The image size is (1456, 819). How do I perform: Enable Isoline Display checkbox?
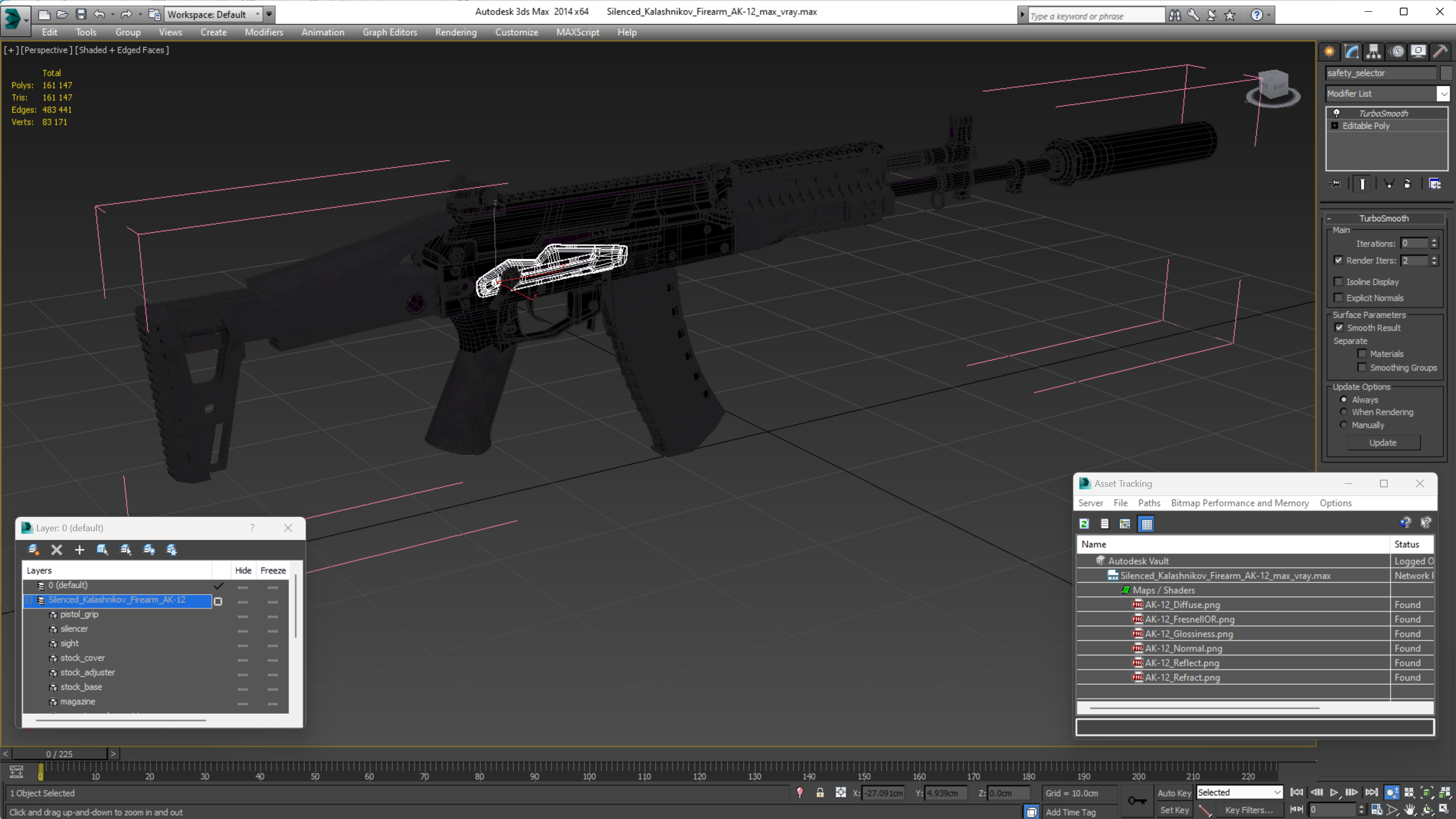[x=1339, y=282]
